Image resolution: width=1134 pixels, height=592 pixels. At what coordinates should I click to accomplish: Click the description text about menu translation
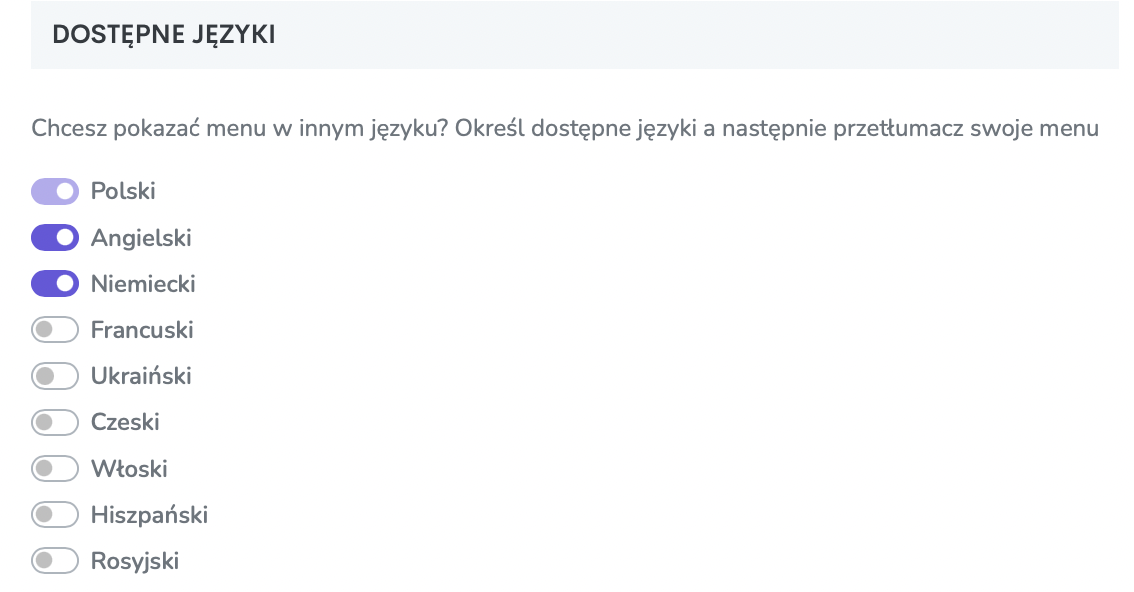(x=565, y=129)
